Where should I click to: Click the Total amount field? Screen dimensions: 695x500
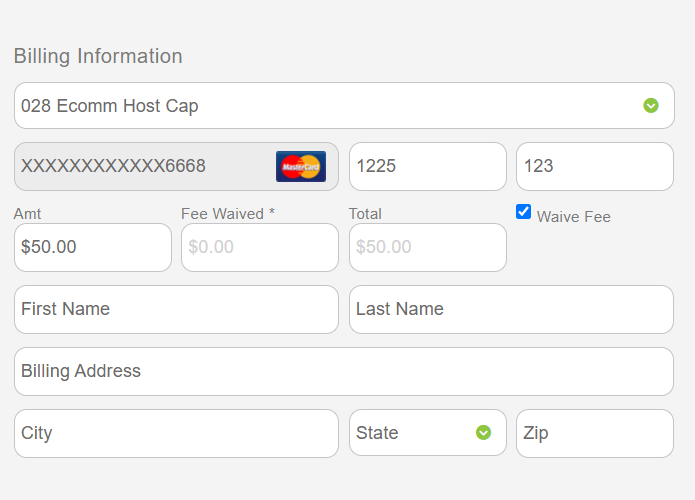[427, 247]
